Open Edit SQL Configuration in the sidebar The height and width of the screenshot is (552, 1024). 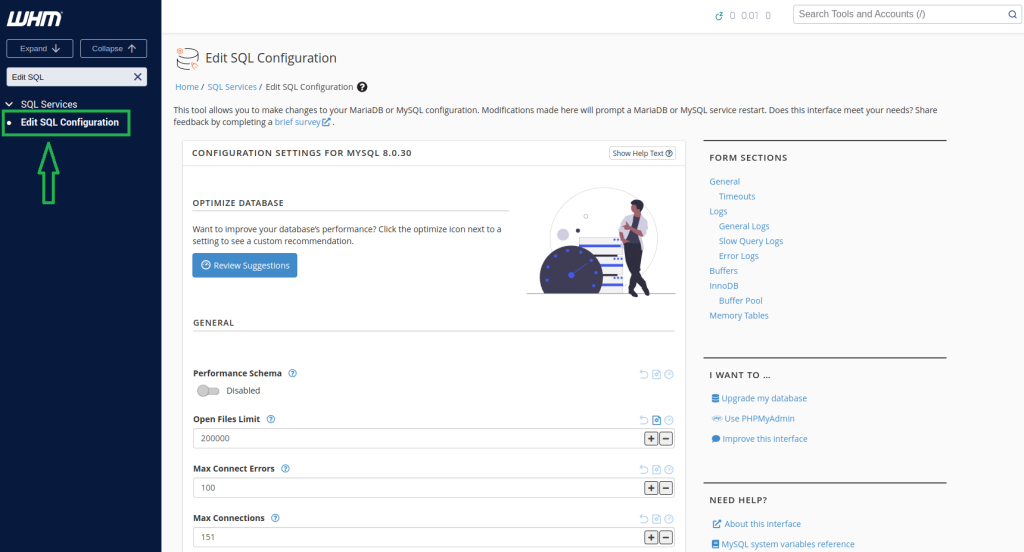click(69, 123)
